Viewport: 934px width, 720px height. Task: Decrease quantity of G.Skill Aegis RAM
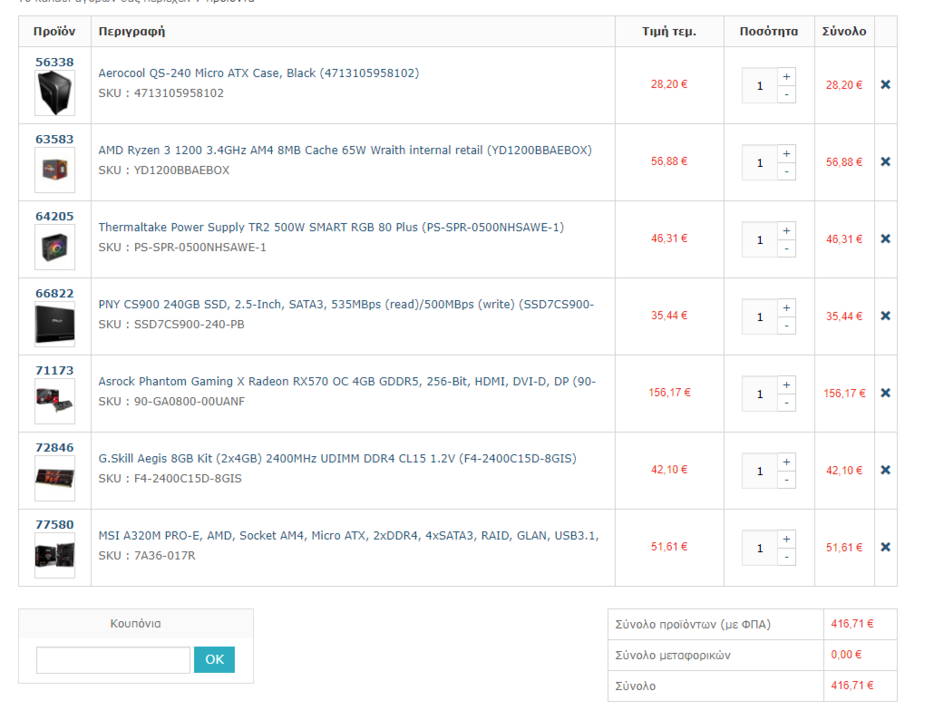pos(786,479)
